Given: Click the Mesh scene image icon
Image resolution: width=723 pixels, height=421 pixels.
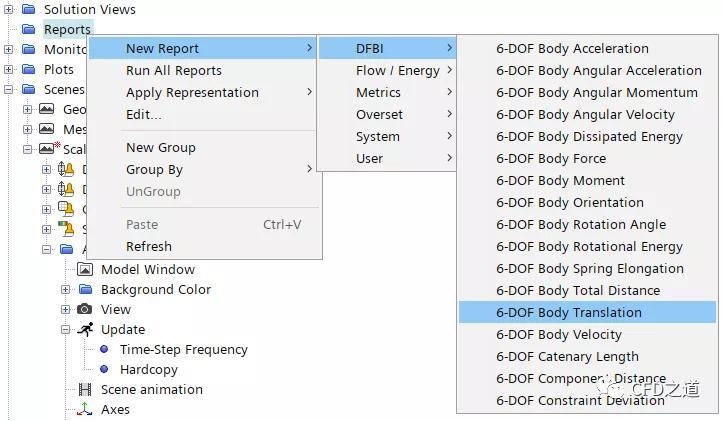Looking at the screenshot, I should [x=47, y=129].
